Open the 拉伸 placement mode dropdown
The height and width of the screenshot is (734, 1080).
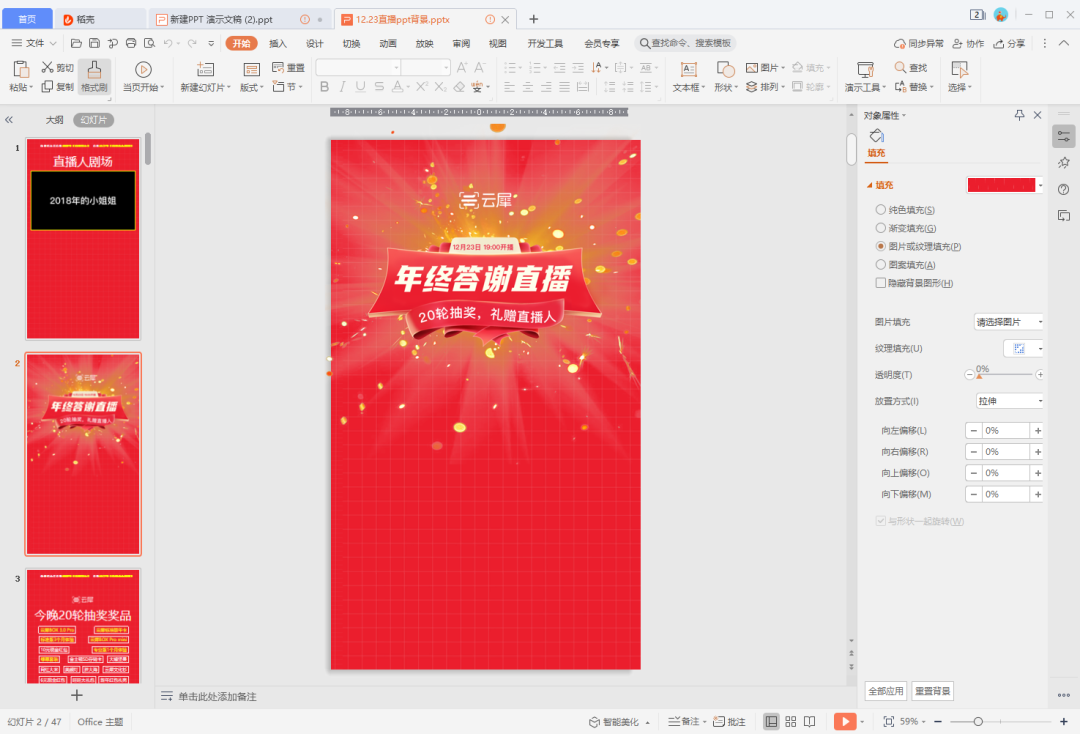point(1008,399)
